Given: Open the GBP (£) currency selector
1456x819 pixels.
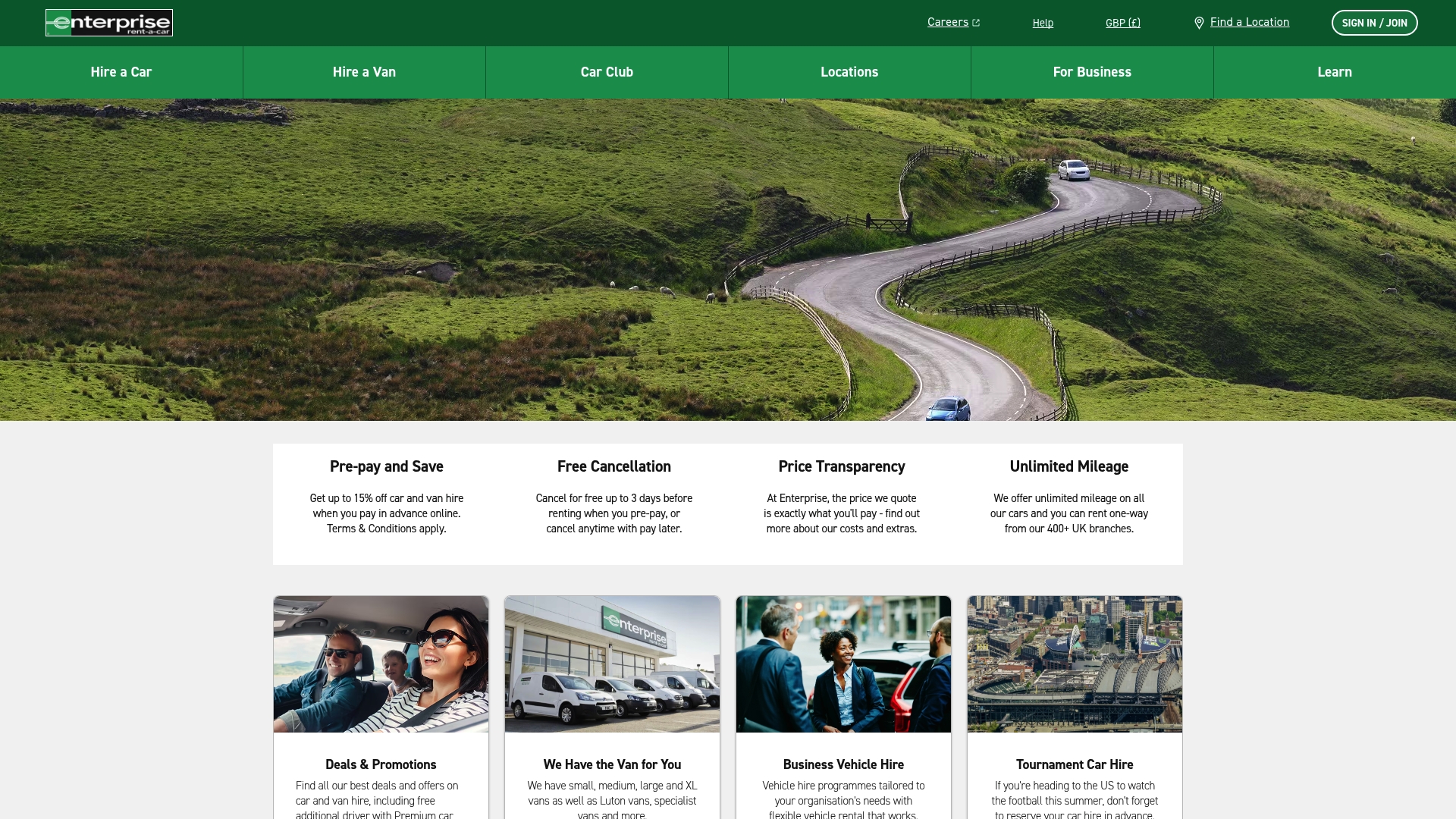Looking at the screenshot, I should click(x=1122, y=23).
